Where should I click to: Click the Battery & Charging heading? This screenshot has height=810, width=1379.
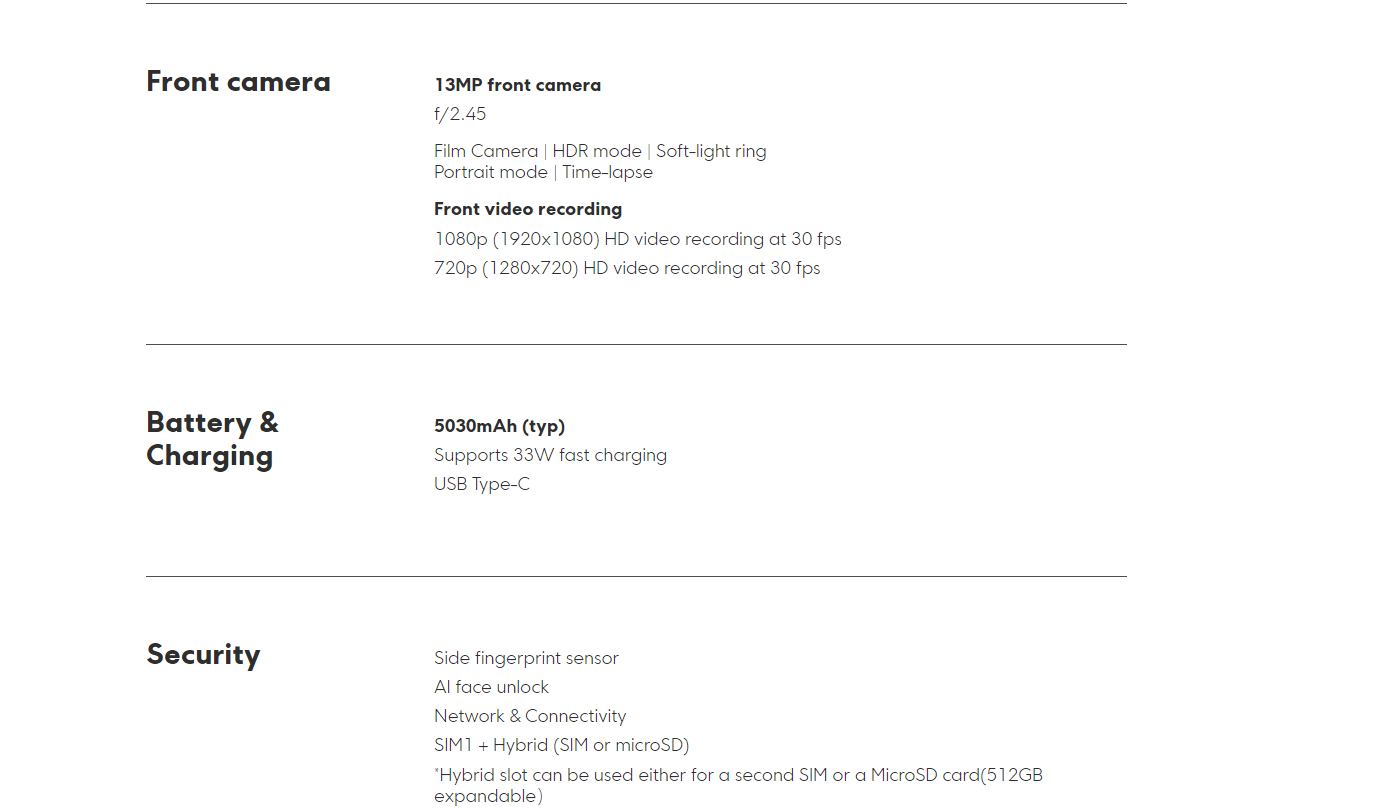click(x=212, y=438)
